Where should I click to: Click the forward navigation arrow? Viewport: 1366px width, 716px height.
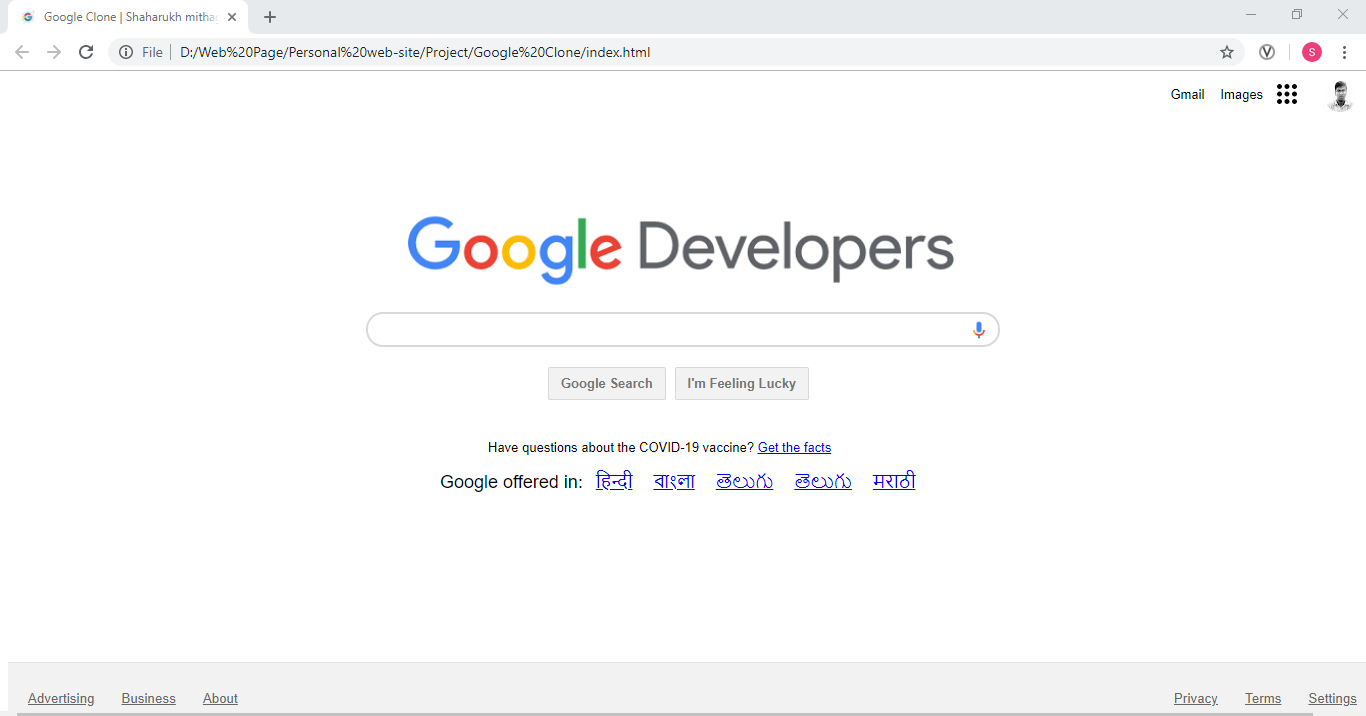click(54, 52)
